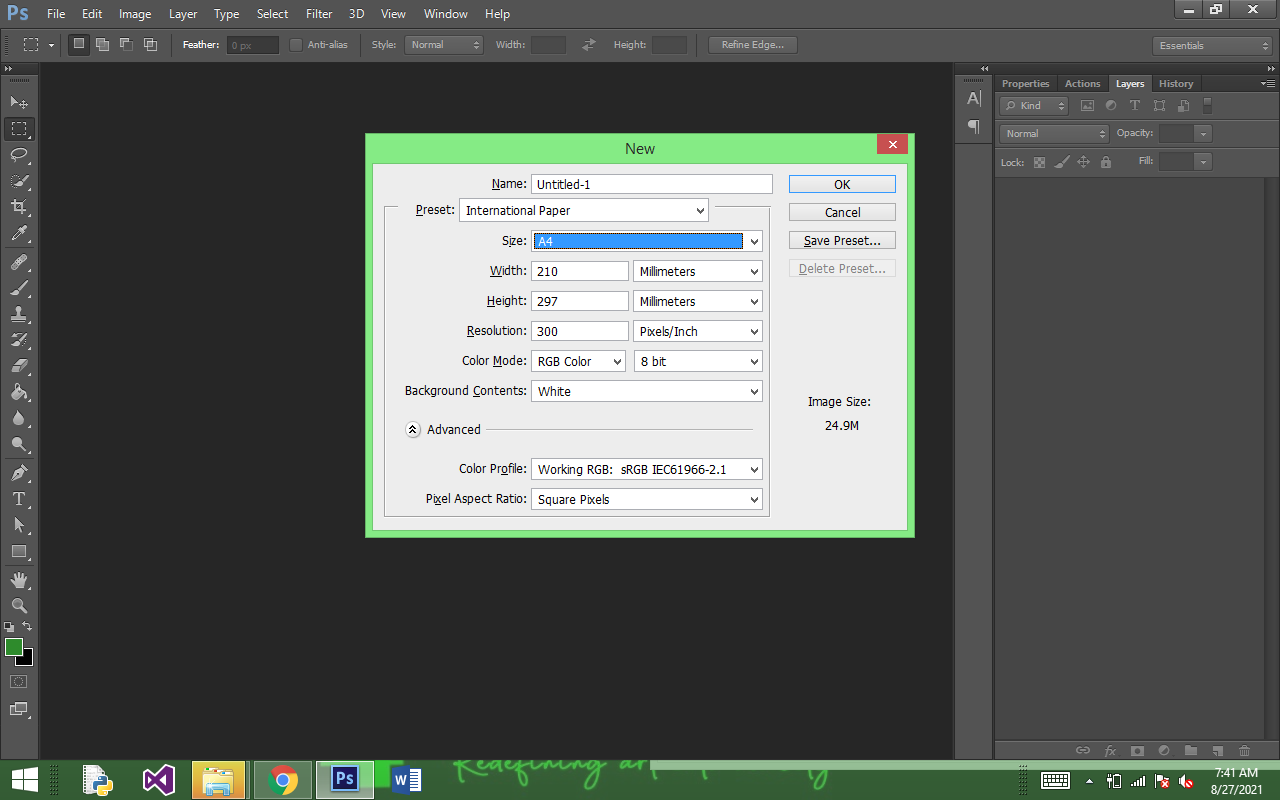The width and height of the screenshot is (1280, 800).
Task: Select the Blur tool
Action: coord(19,418)
